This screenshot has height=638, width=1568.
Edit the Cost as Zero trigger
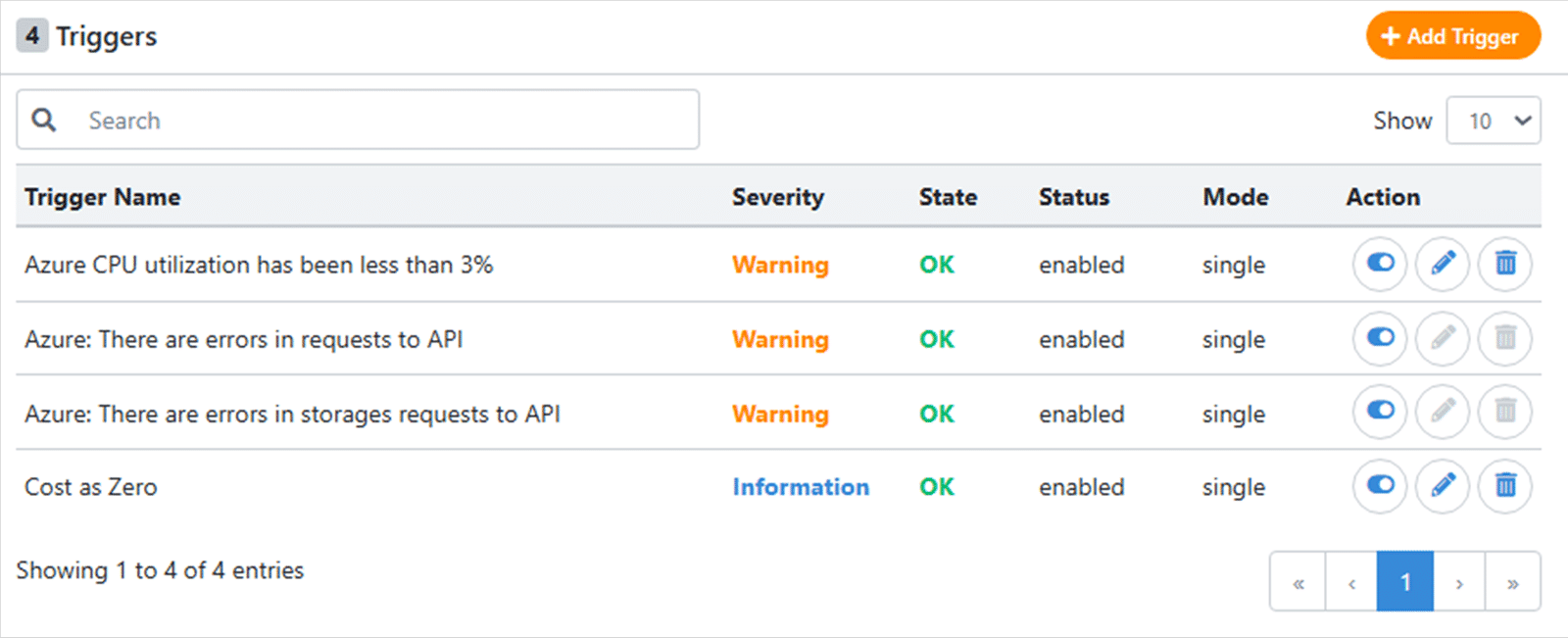pos(1443,486)
